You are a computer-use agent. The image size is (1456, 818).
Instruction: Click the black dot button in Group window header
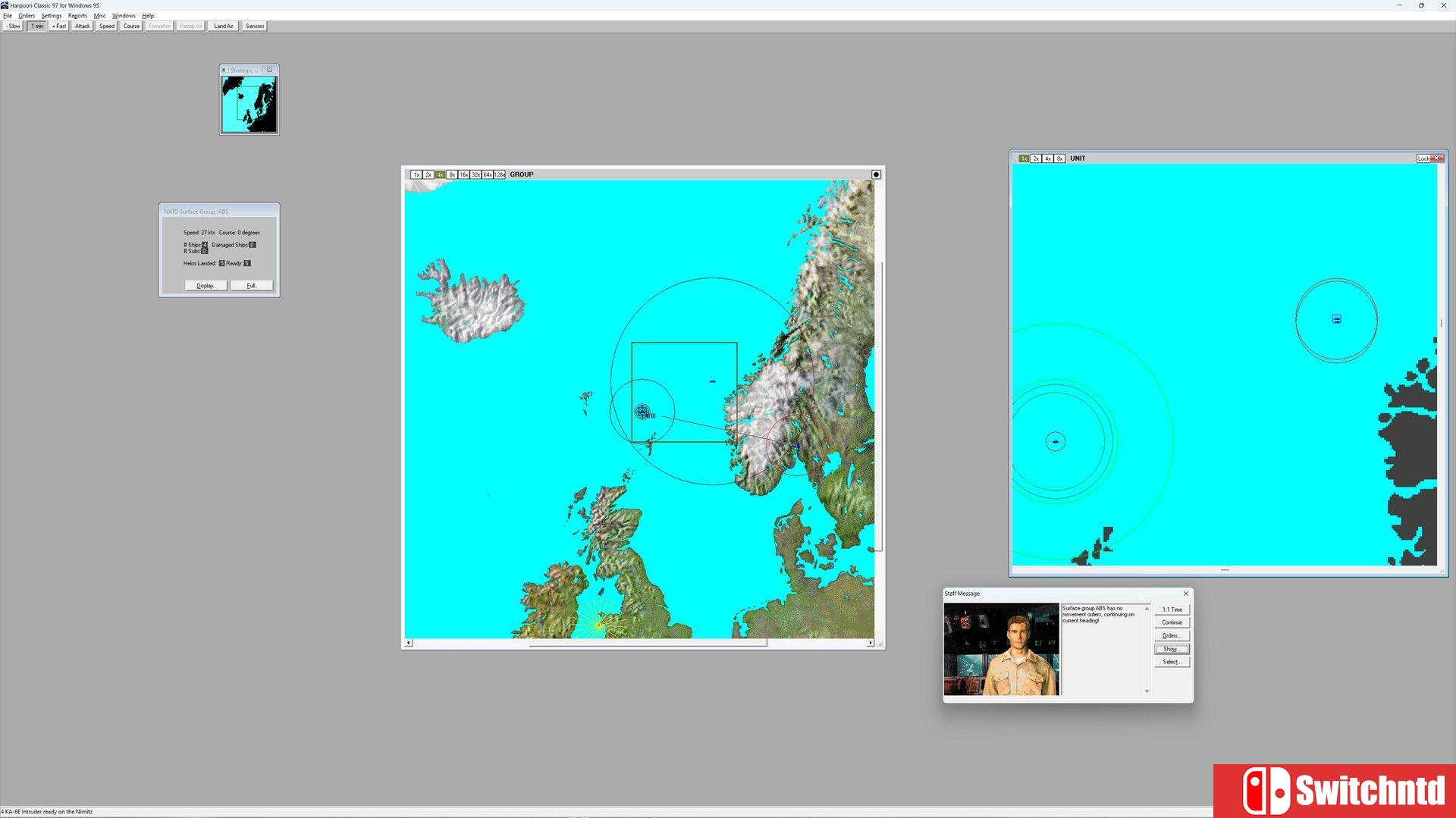[x=876, y=174]
